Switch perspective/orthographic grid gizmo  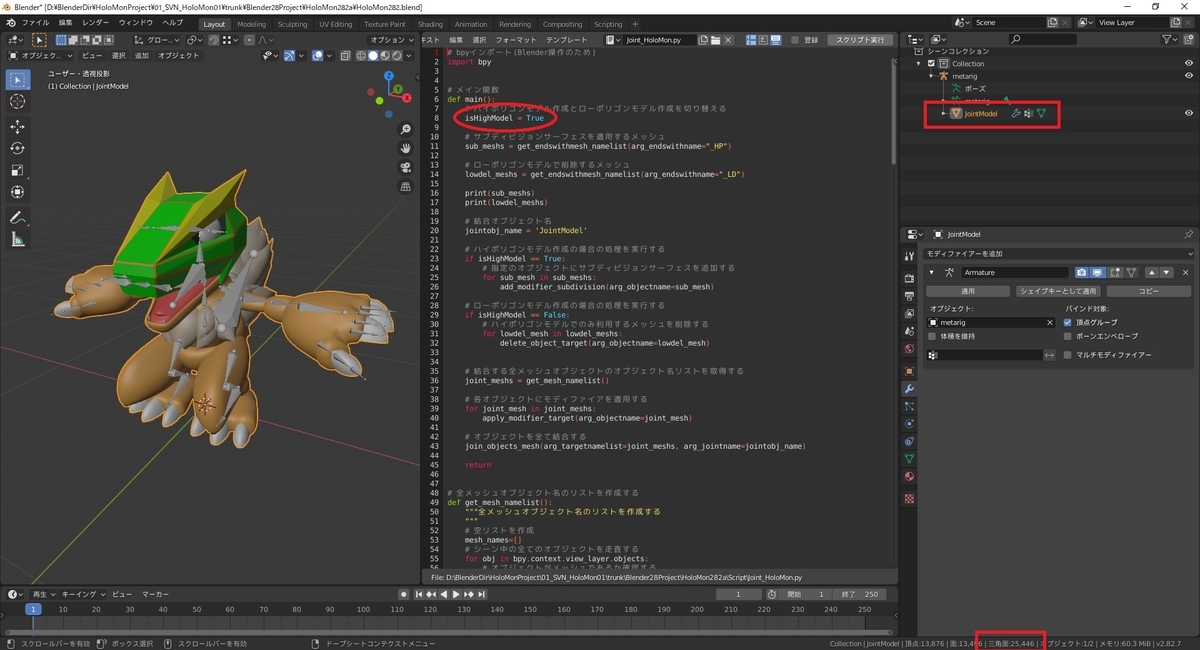click(x=406, y=186)
